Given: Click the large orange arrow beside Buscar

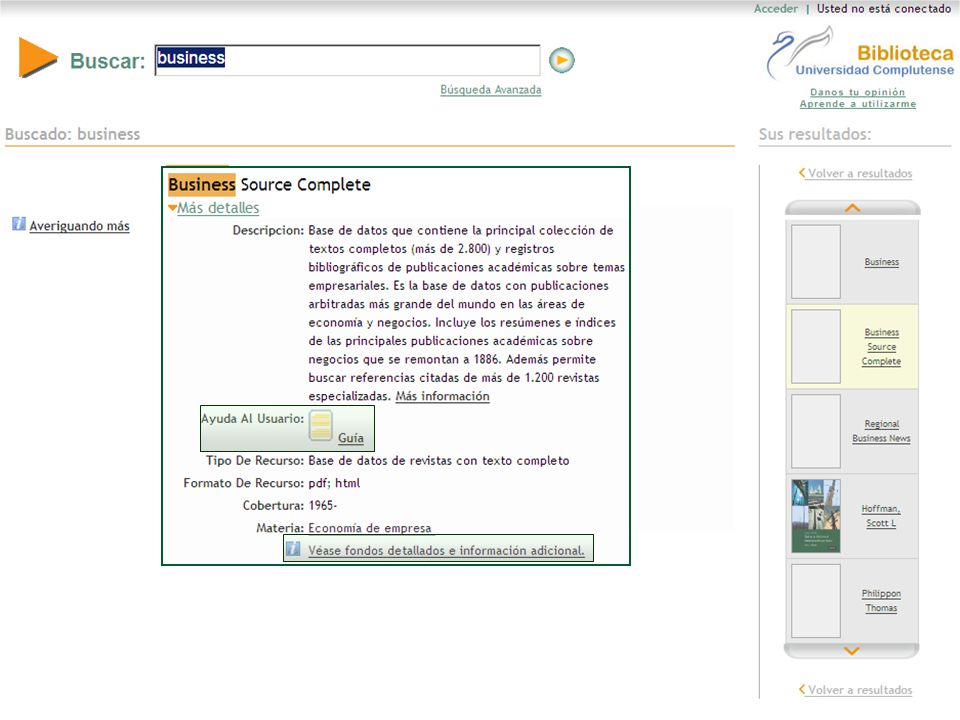Looking at the screenshot, I should [x=37, y=58].
